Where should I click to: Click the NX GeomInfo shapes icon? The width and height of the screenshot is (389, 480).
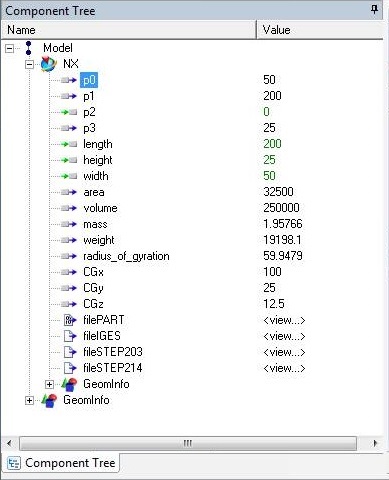pos(69,384)
